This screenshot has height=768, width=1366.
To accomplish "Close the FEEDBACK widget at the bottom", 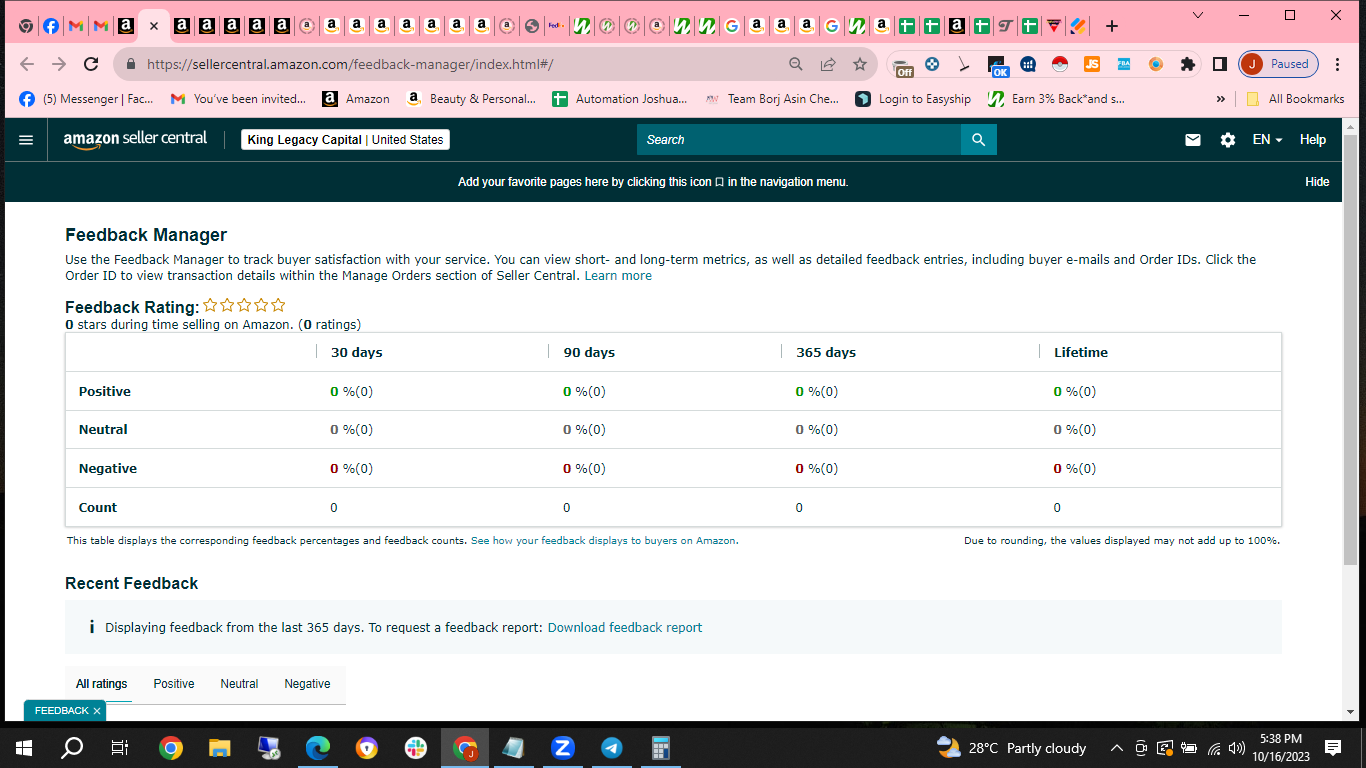I will (x=96, y=711).
